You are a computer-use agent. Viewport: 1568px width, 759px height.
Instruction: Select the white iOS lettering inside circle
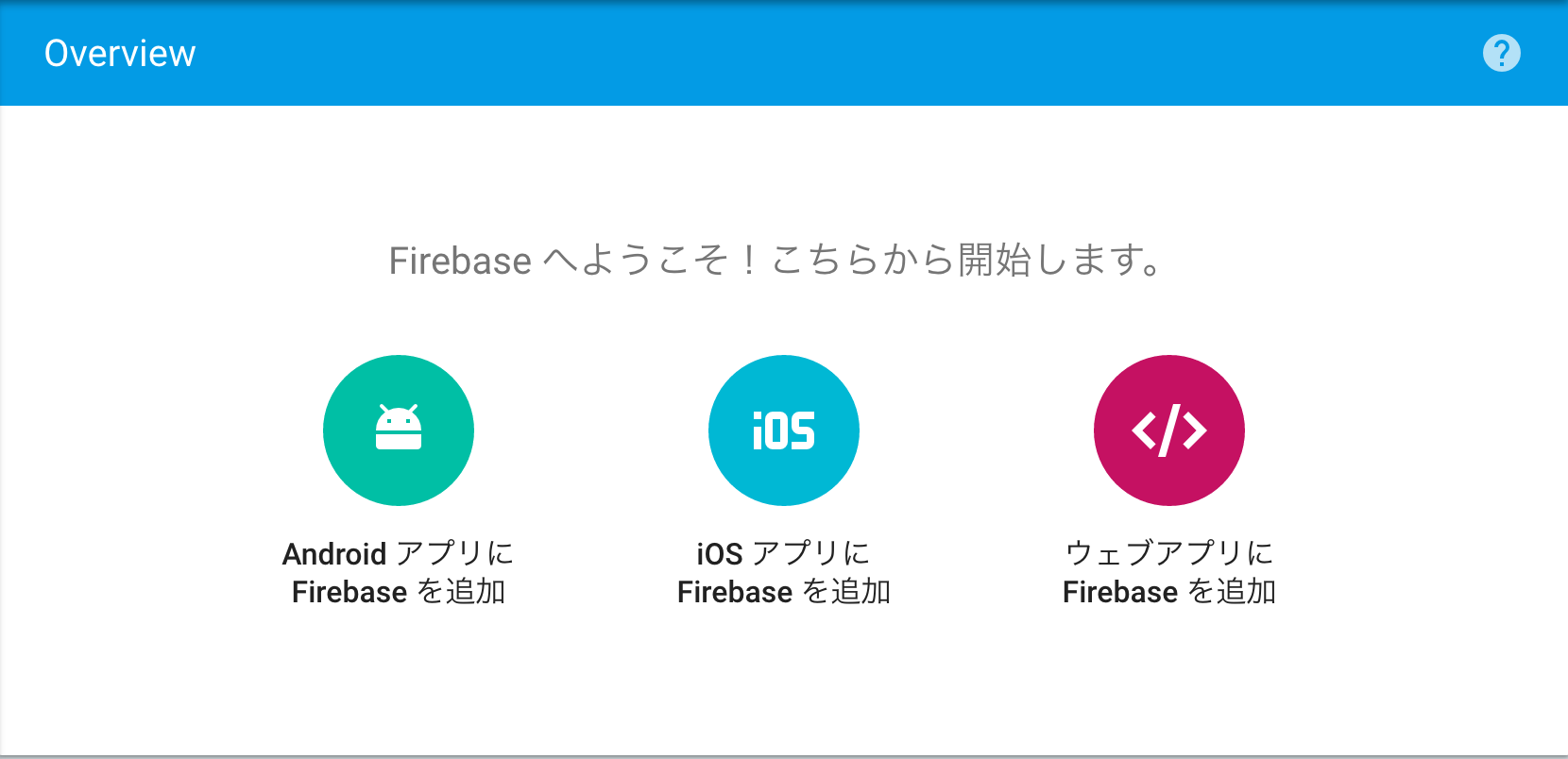click(784, 430)
